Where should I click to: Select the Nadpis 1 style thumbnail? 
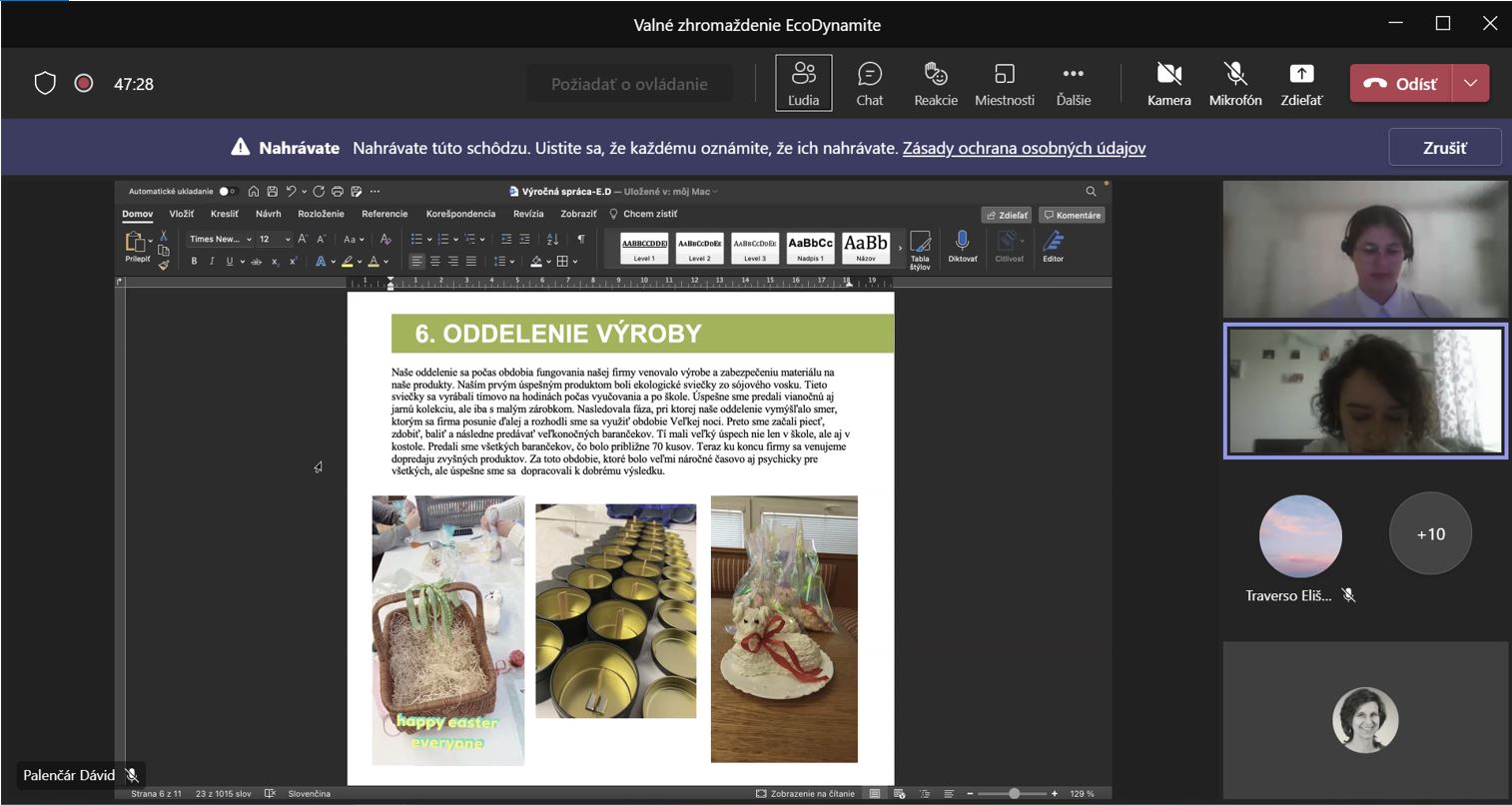(810, 248)
